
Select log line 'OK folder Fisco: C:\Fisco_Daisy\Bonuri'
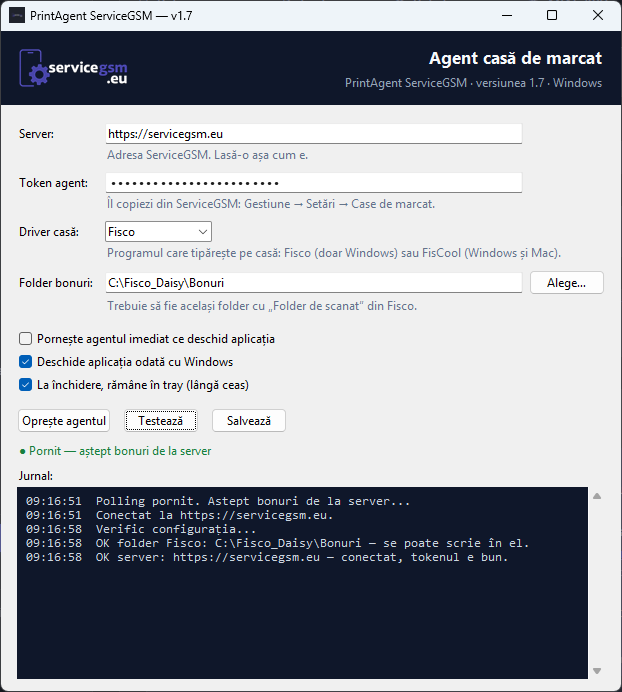228,543
